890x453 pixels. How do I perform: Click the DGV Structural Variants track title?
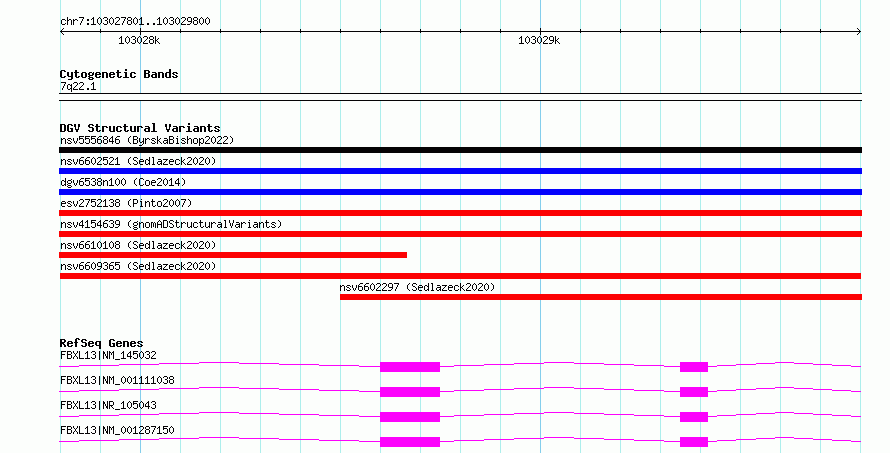click(140, 128)
